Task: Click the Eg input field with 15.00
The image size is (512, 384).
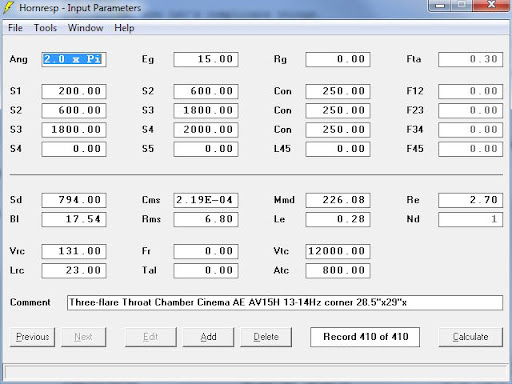Action: [x=206, y=59]
